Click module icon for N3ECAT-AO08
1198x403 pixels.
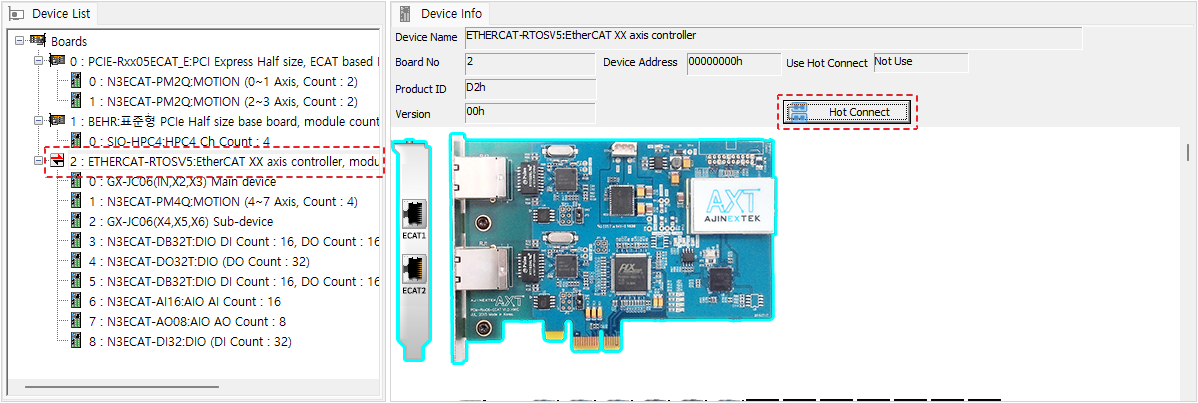pyautogui.click(x=76, y=321)
